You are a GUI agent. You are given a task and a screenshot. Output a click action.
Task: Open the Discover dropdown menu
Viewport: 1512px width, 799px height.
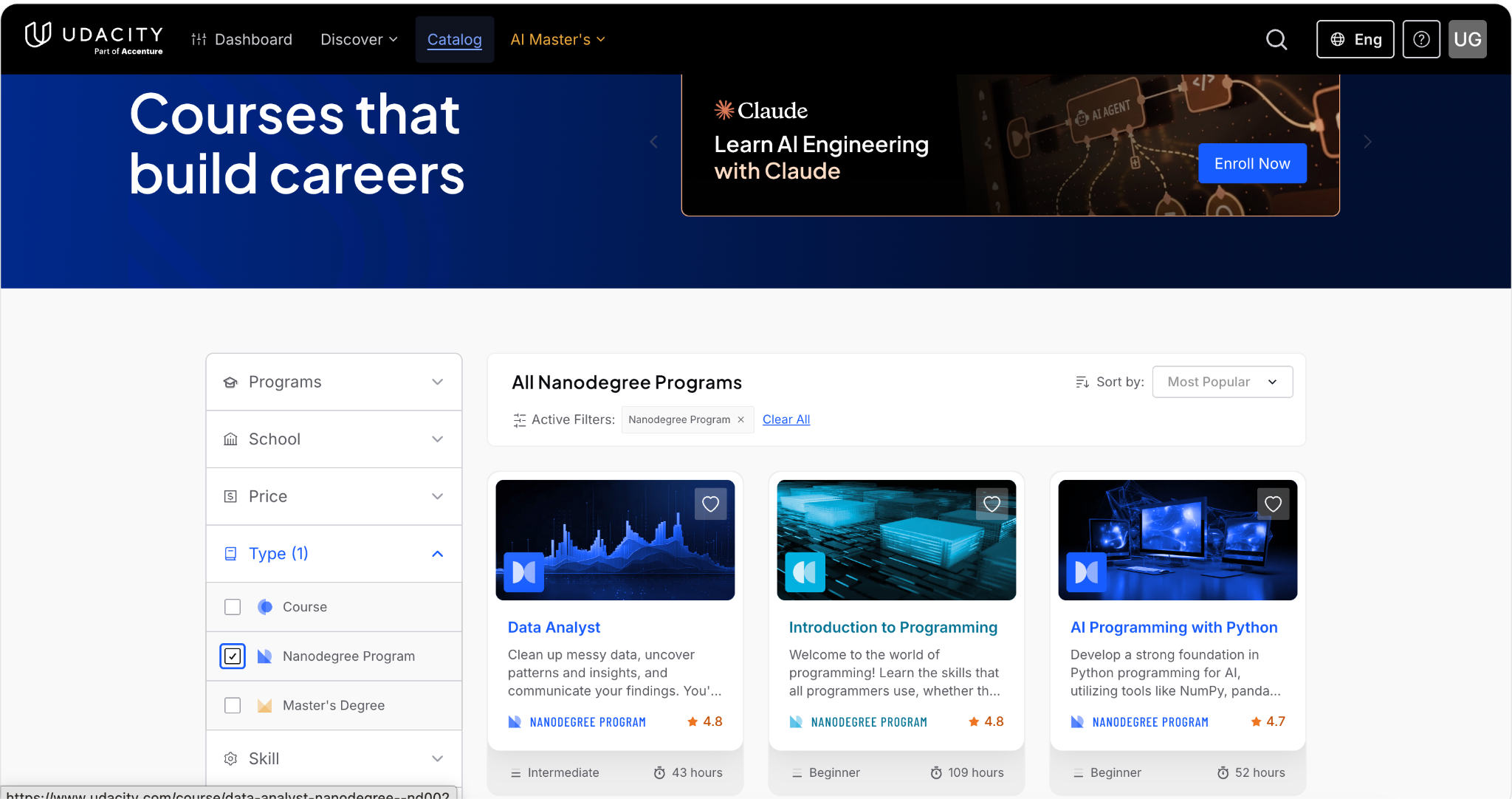coord(359,39)
